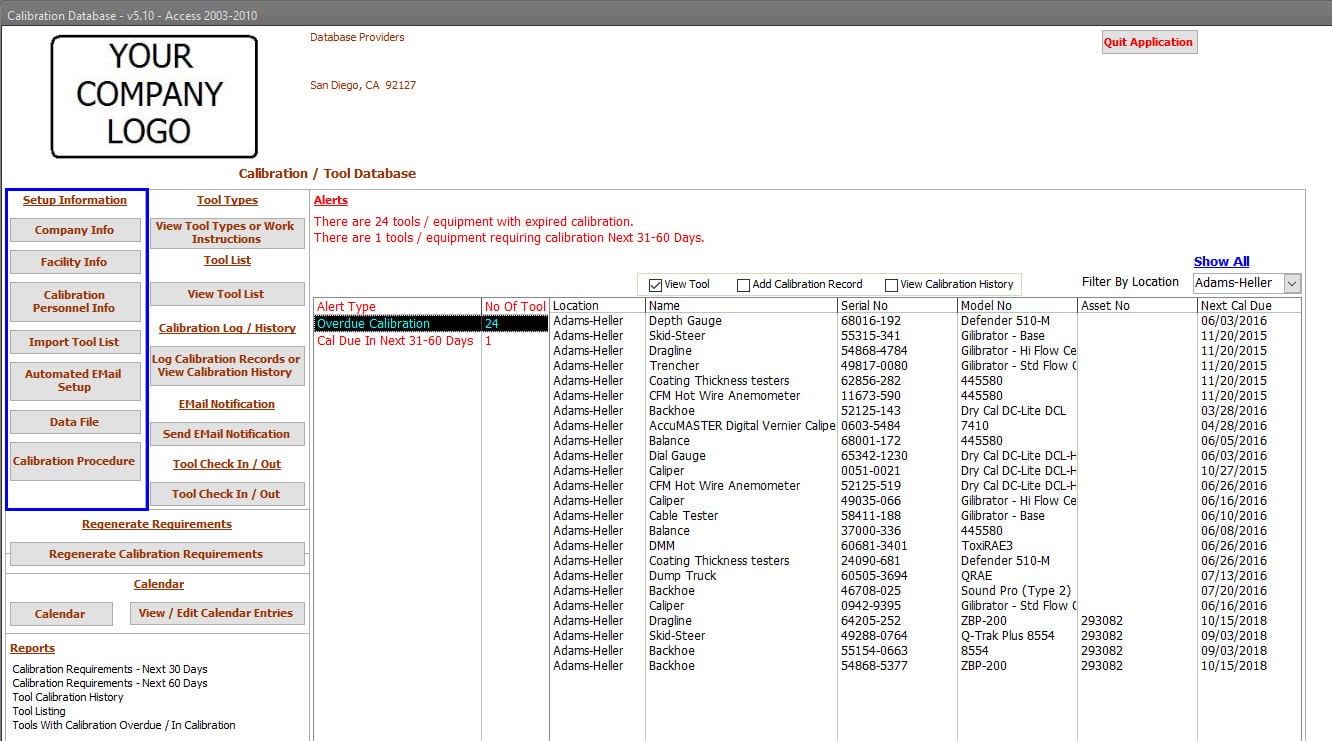Click the Model No column header
1332x741 pixels.
[1017, 306]
